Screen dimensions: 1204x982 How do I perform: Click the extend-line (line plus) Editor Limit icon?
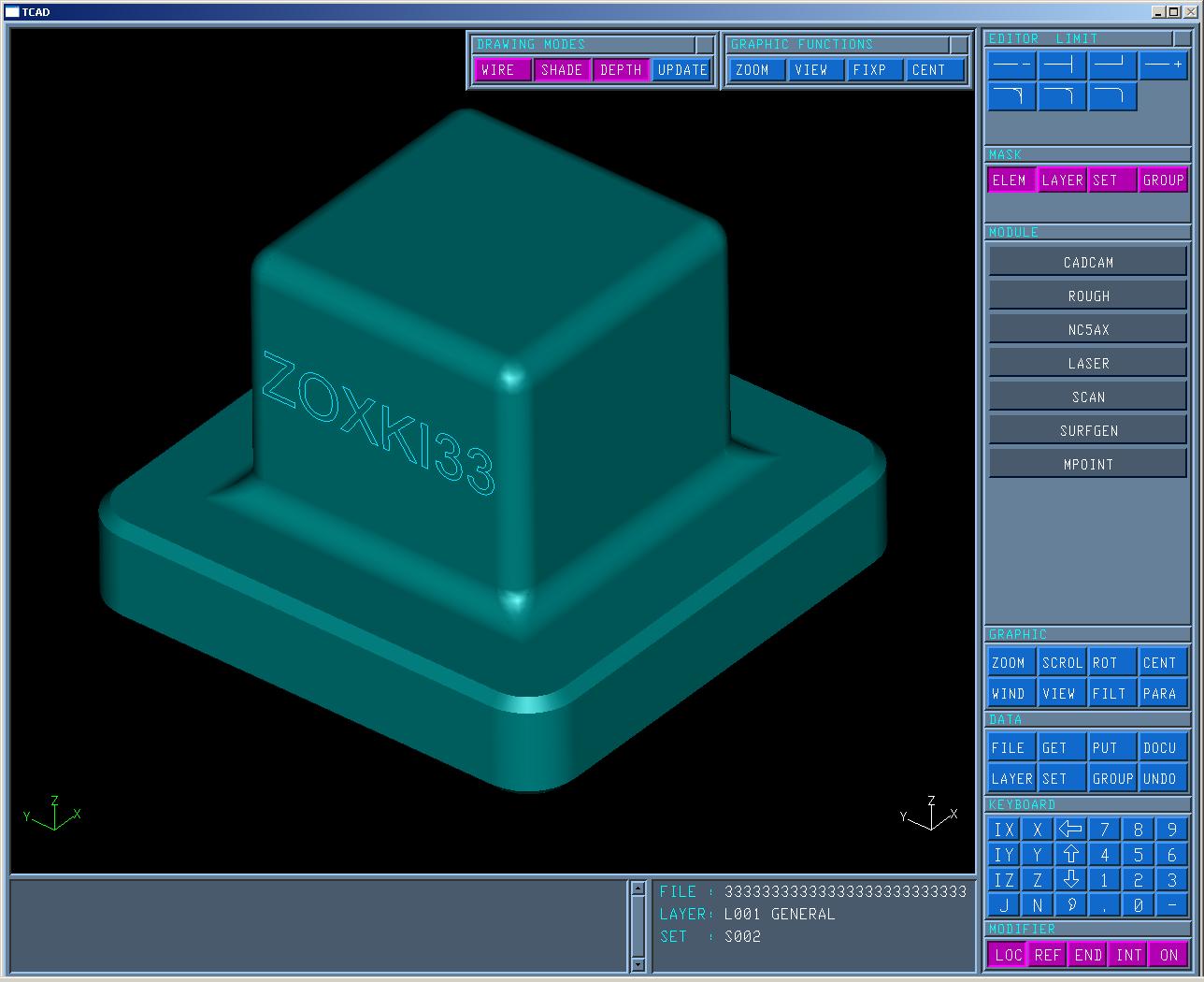point(1164,65)
